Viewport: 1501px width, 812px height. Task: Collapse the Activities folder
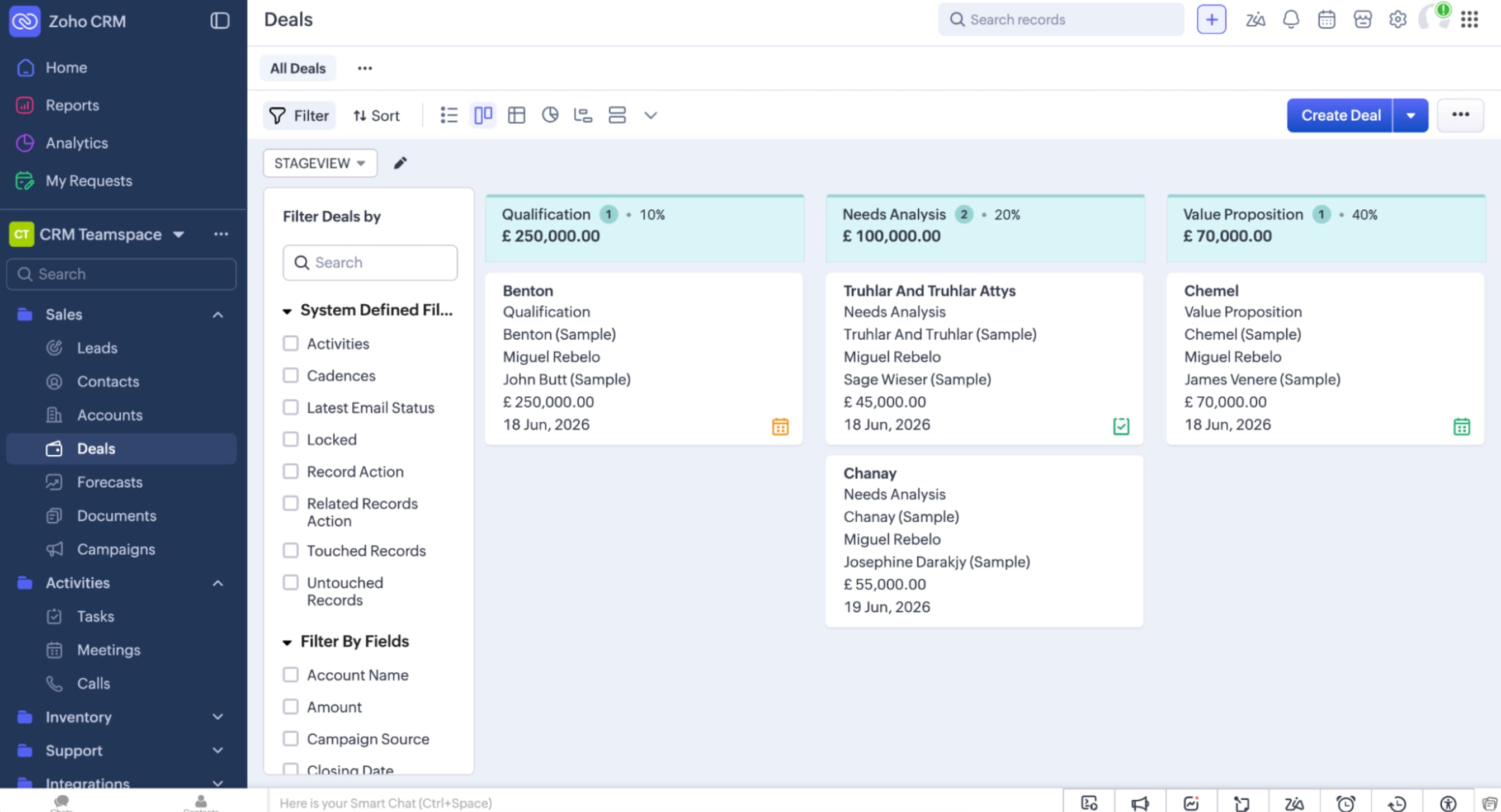[218, 583]
